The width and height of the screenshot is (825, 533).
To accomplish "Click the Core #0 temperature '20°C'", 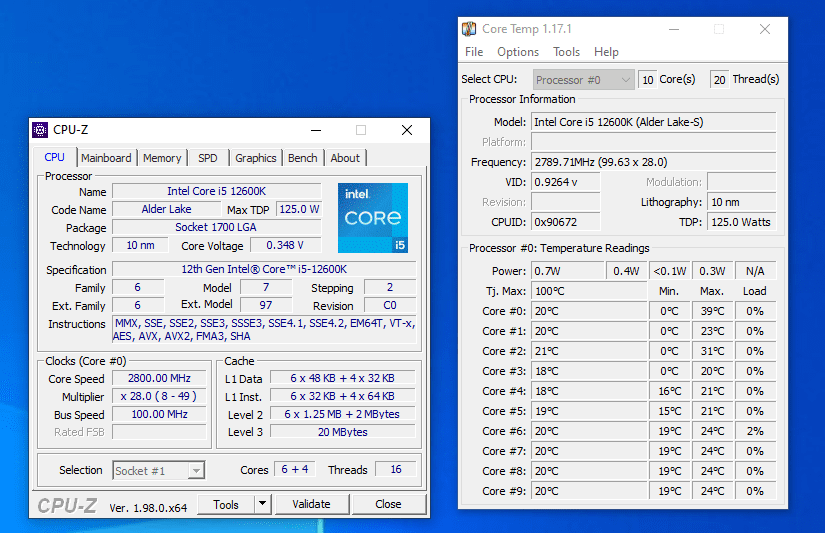I will coord(589,311).
